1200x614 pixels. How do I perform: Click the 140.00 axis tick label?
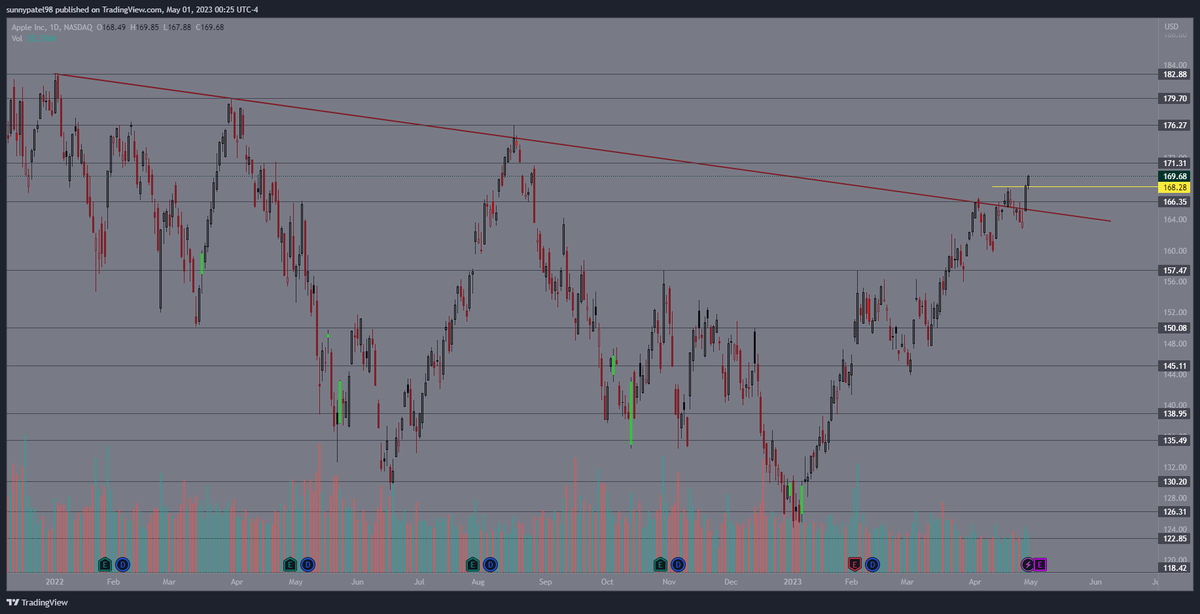pos(1174,405)
